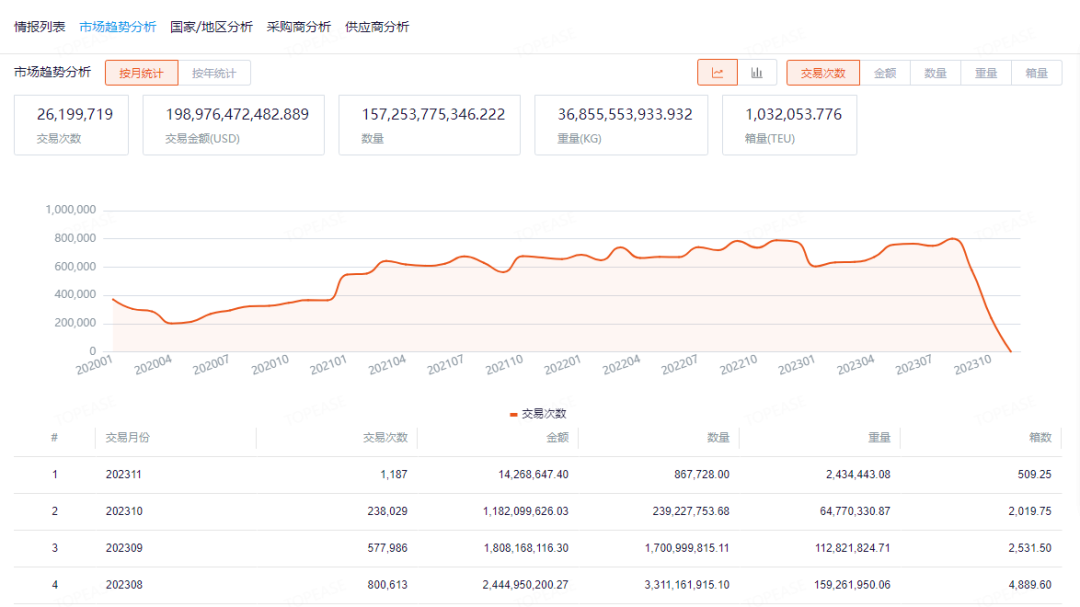Click the 14,268,647.40 amount cell
Screen dimensions: 1080x607
(534, 475)
